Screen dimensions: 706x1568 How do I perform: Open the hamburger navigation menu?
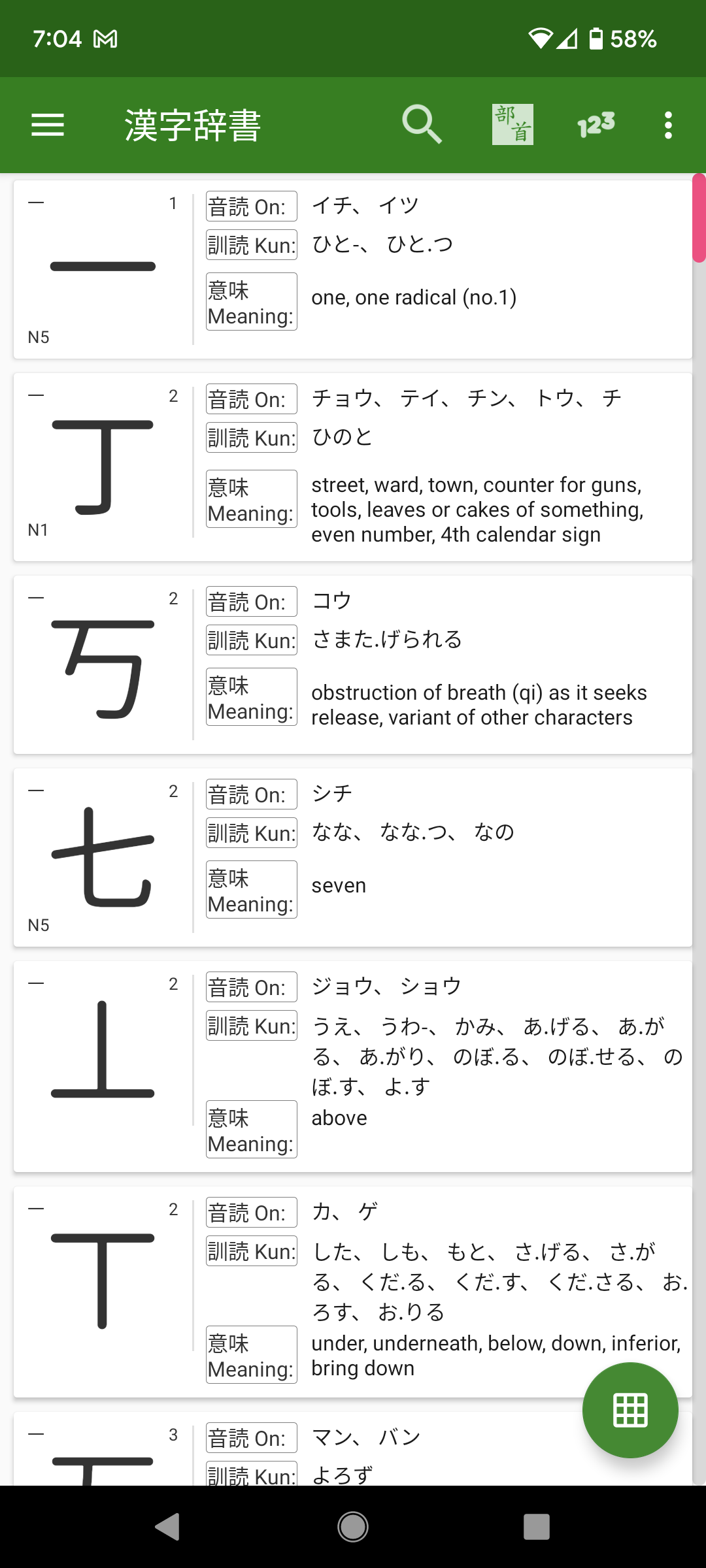[x=48, y=125]
